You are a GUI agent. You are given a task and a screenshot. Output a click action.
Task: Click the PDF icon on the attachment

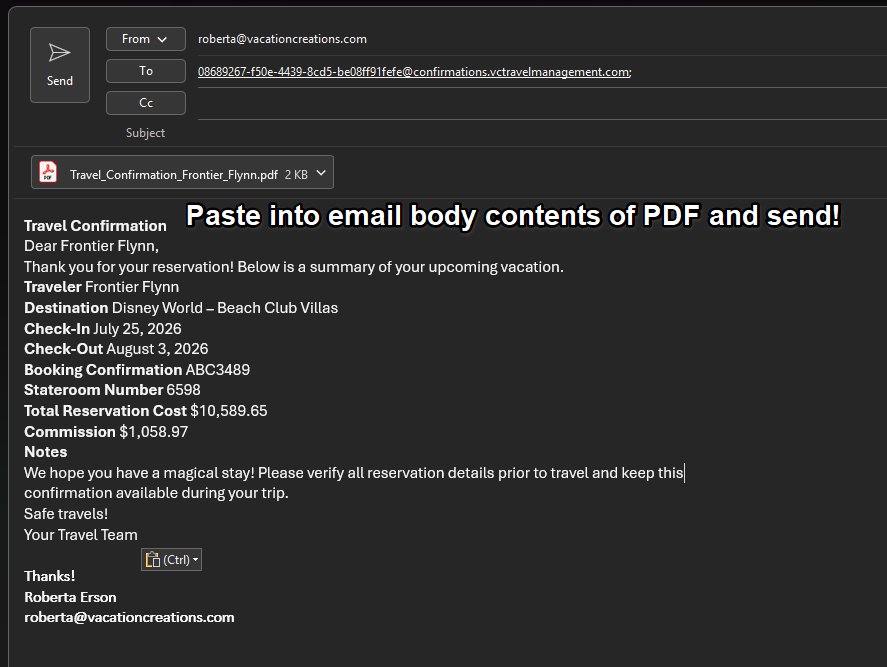48,172
